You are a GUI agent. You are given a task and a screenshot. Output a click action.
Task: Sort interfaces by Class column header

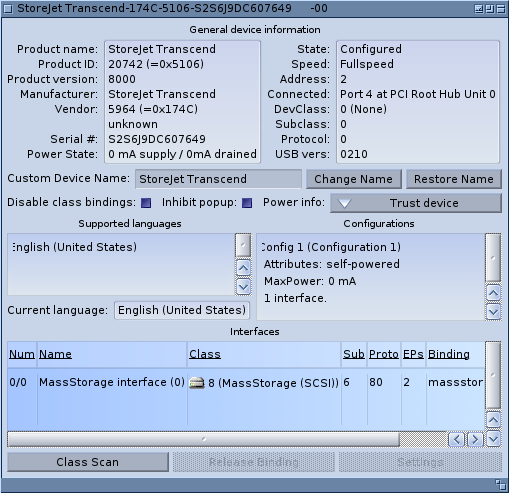(264, 354)
